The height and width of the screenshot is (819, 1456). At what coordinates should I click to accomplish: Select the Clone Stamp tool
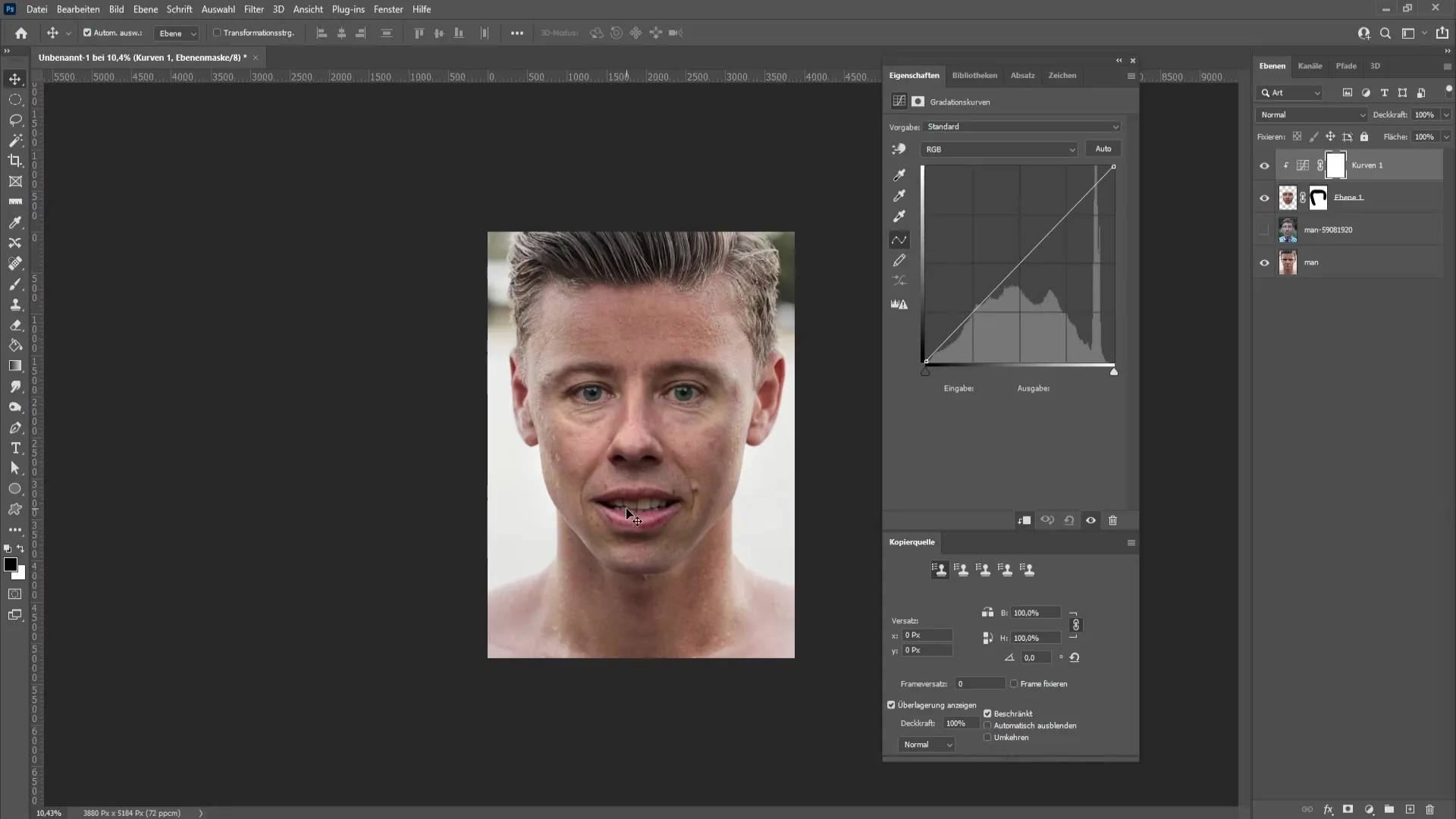(15, 305)
